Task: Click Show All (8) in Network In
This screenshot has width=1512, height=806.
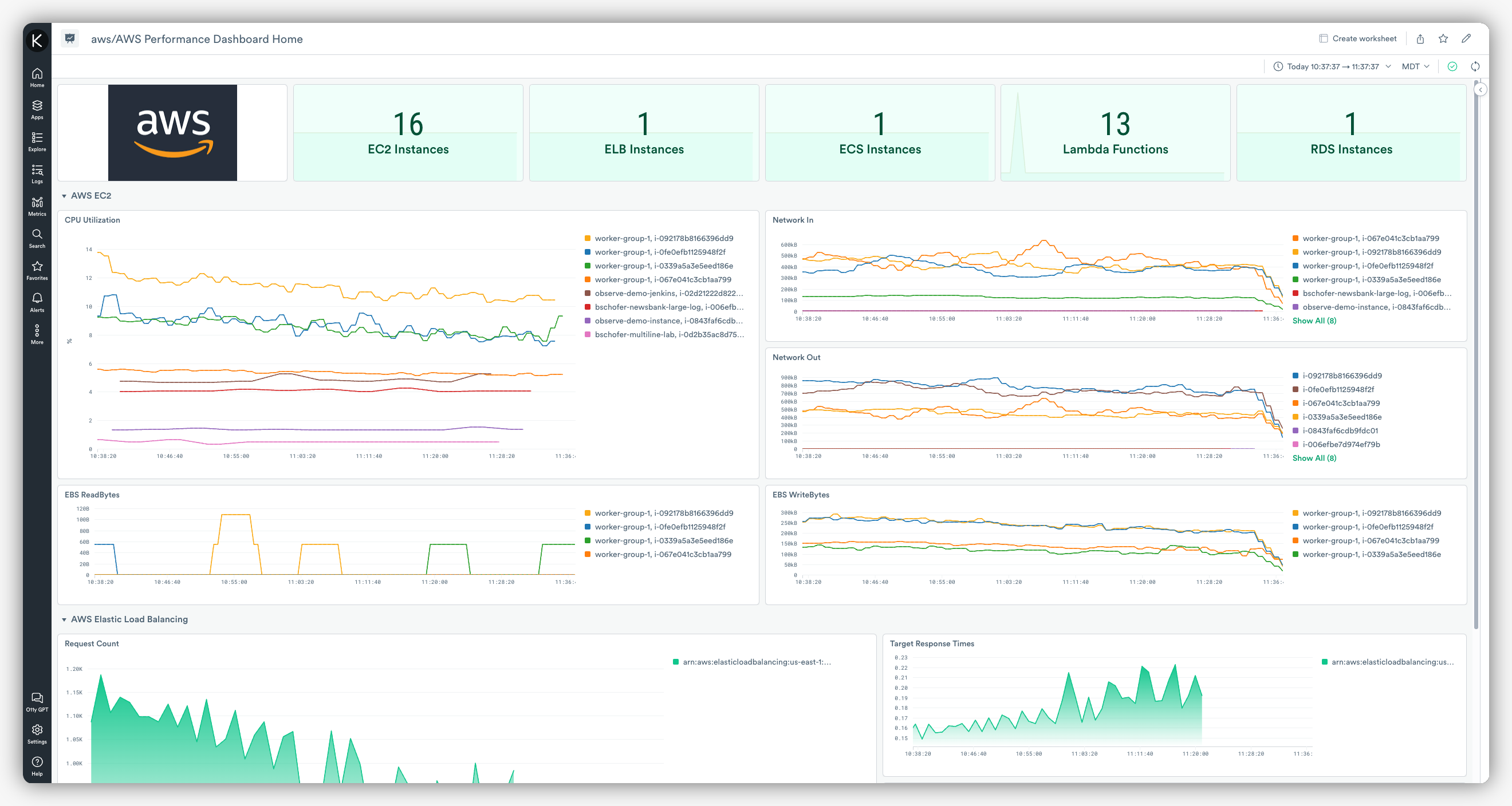Action: click(1314, 321)
